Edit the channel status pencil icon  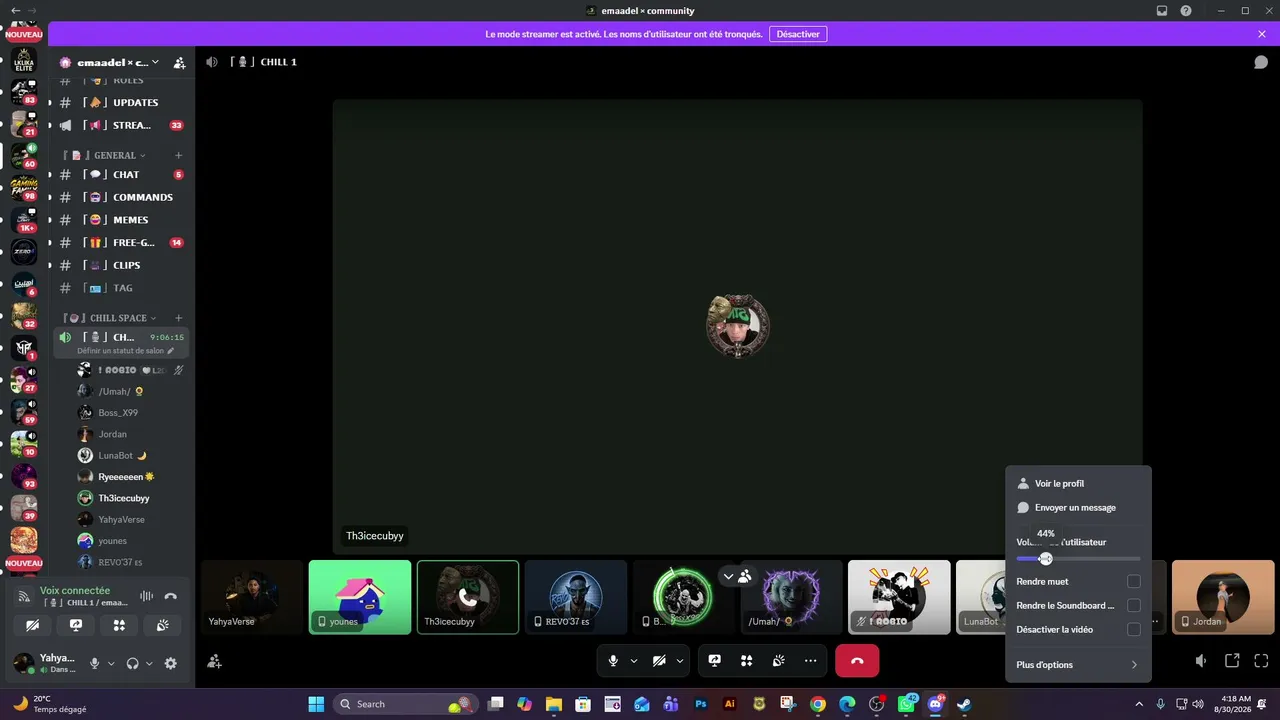[x=171, y=351]
